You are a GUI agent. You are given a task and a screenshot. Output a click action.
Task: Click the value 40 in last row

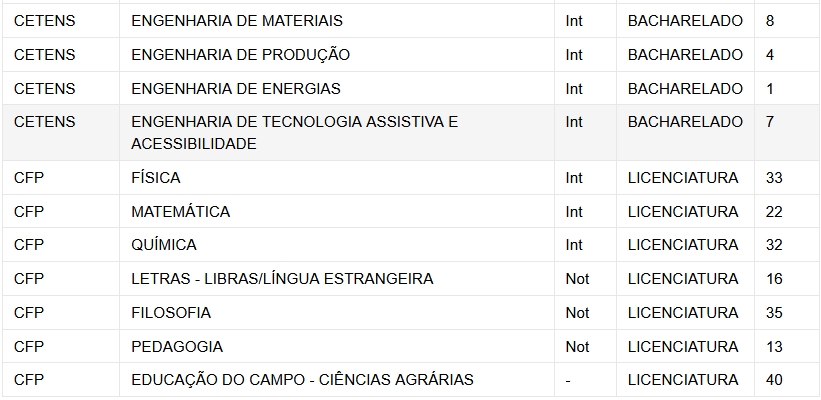[774, 380]
